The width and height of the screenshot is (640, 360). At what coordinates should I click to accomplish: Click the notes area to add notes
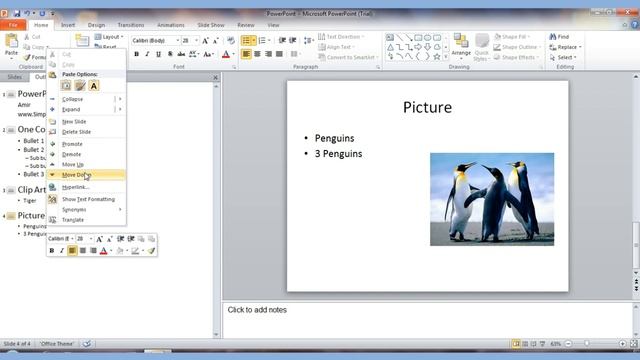click(x=428, y=320)
